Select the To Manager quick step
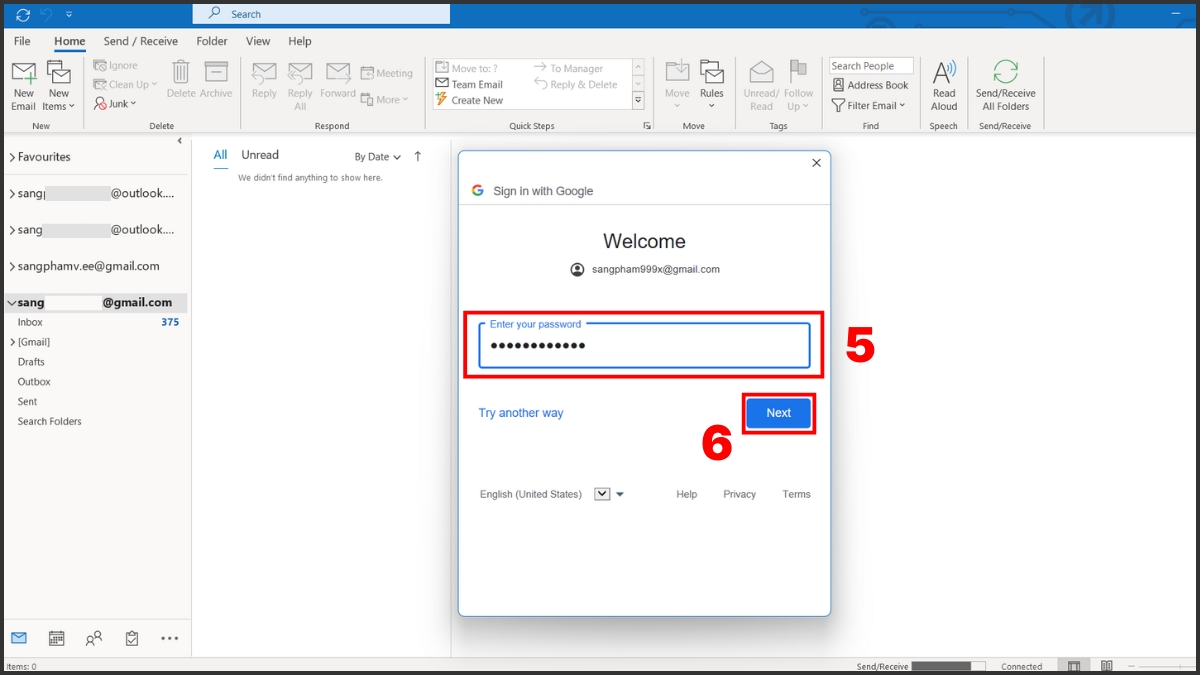 click(x=568, y=68)
